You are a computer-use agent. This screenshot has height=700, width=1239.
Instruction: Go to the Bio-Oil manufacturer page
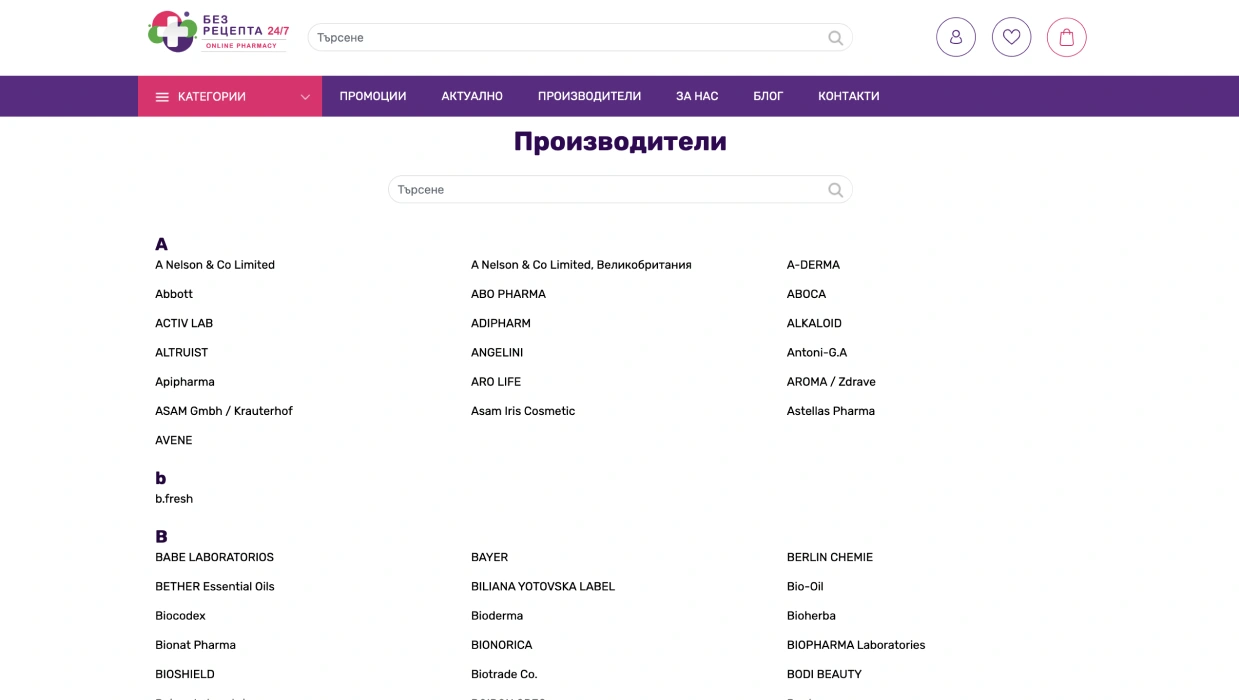click(805, 586)
